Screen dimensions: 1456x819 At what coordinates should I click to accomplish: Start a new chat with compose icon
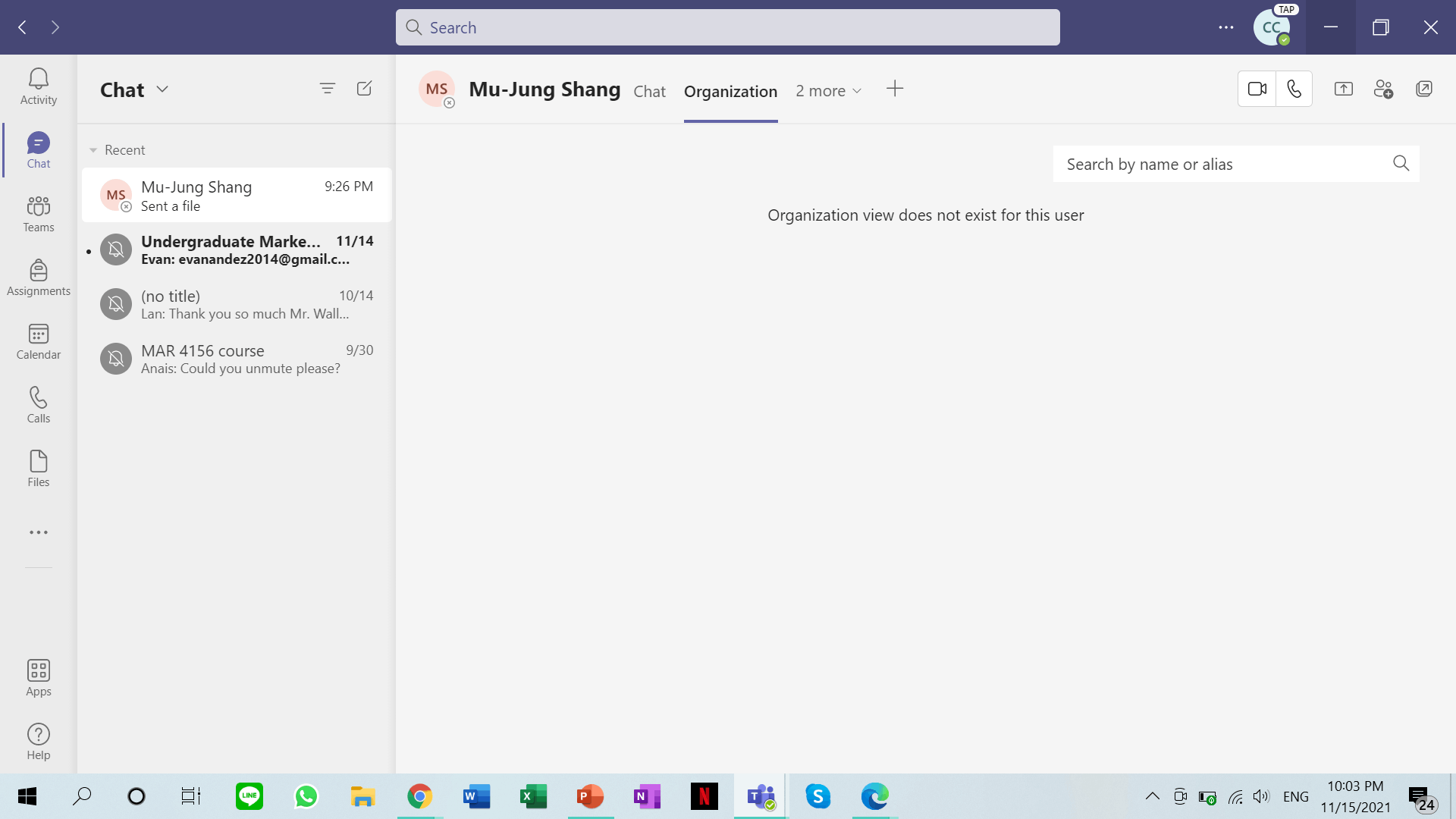tap(364, 89)
